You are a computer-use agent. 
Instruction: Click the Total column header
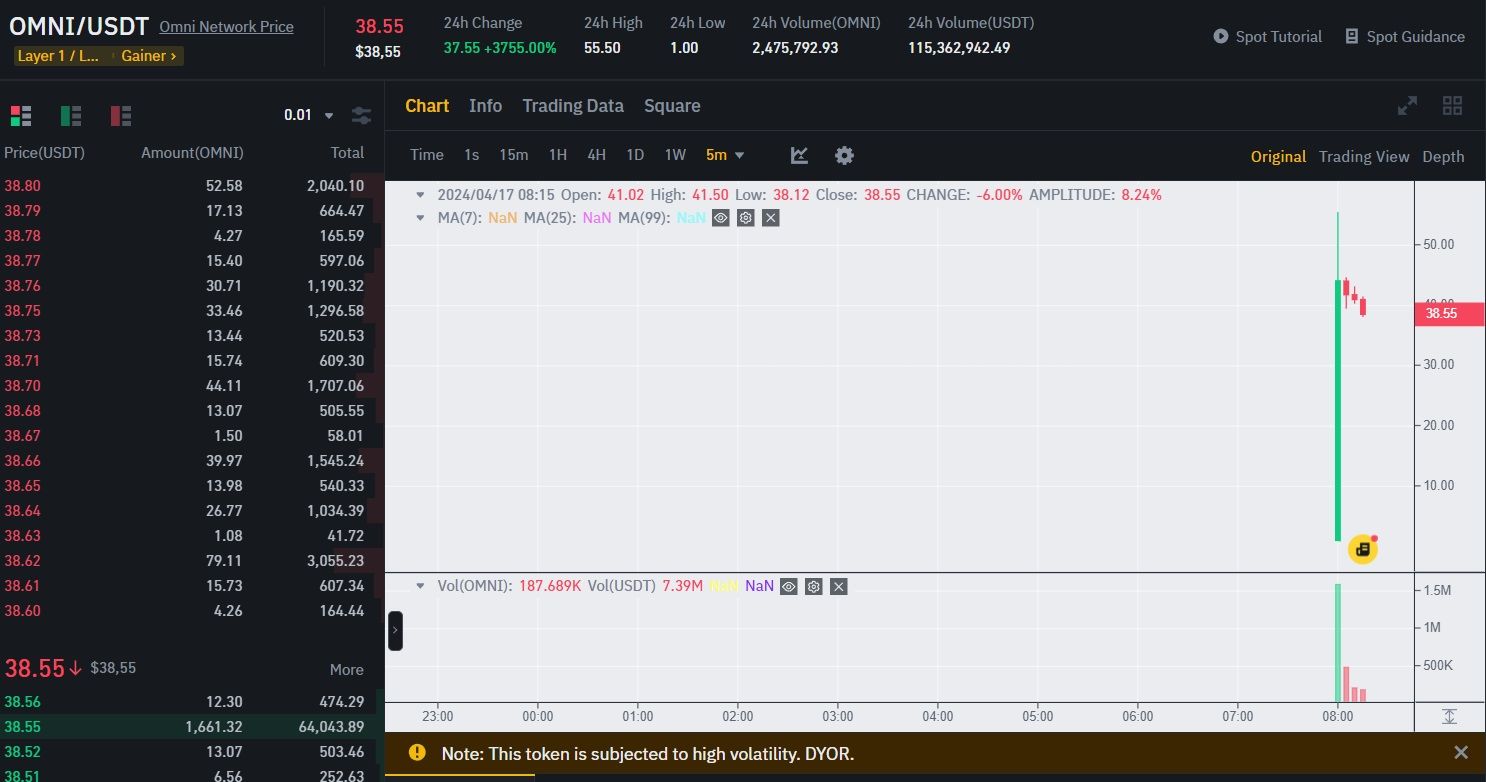click(347, 153)
